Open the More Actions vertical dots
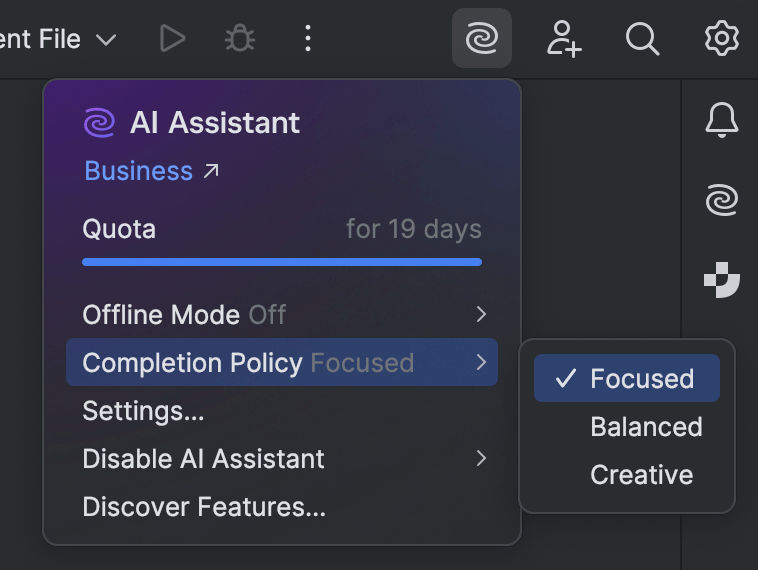This screenshot has height=570, width=758. pyautogui.click(x=308, y=39)
